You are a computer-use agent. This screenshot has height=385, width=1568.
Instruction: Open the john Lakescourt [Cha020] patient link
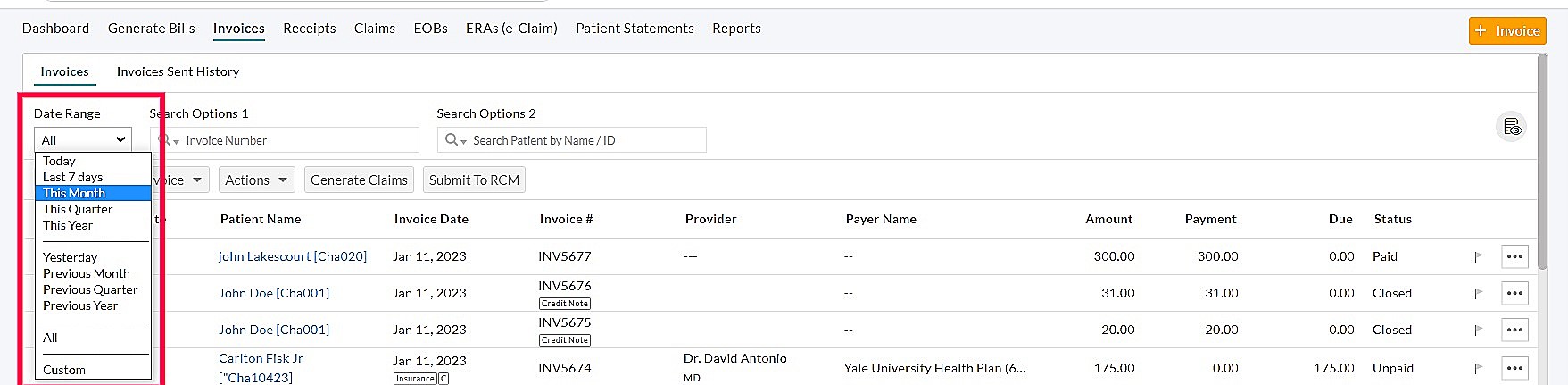coord(293,257)
